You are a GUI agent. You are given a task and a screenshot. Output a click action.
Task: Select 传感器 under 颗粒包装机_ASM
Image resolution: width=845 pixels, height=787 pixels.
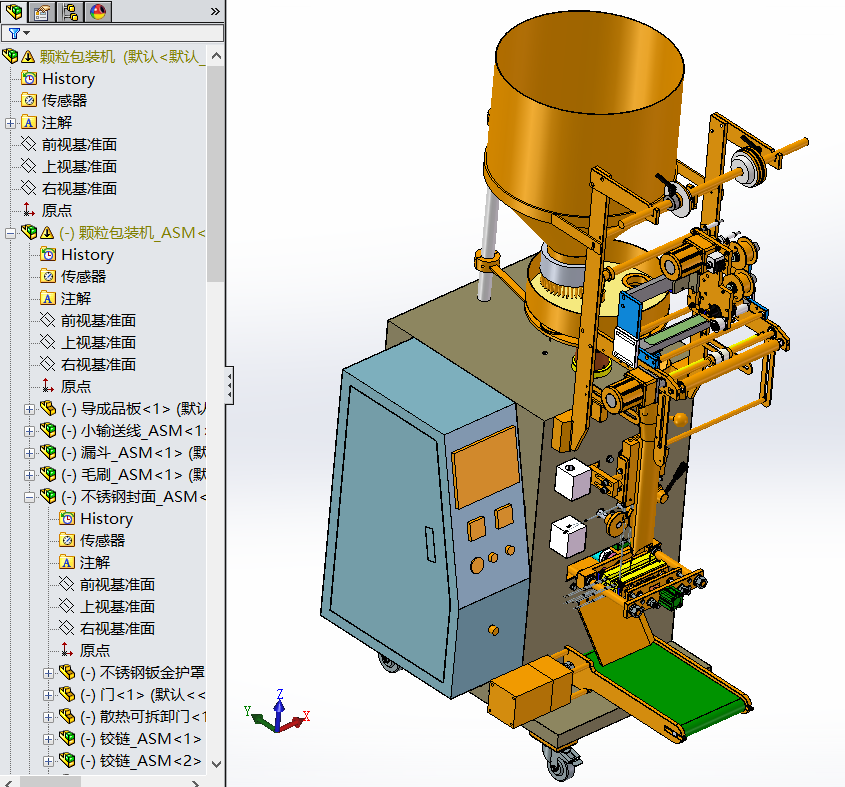pyautogui.click(x=83, y=277)
